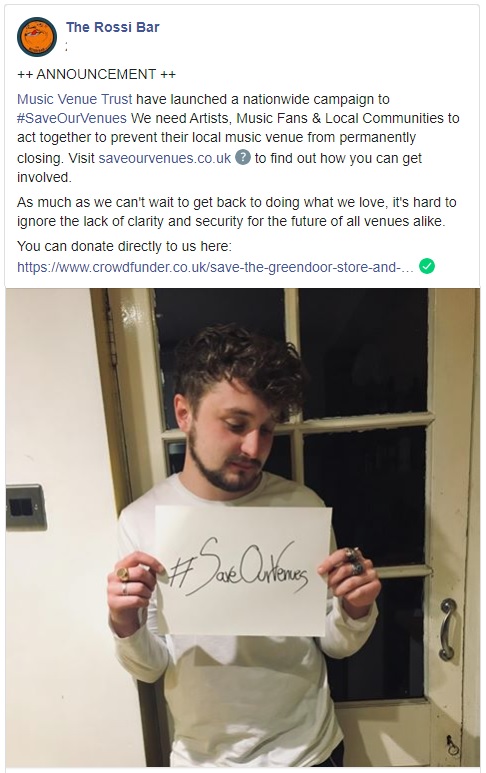Click the question mark icon beside saveourvenues.co.uk
The image size is (486, 773).
click(x=243, y=157)
